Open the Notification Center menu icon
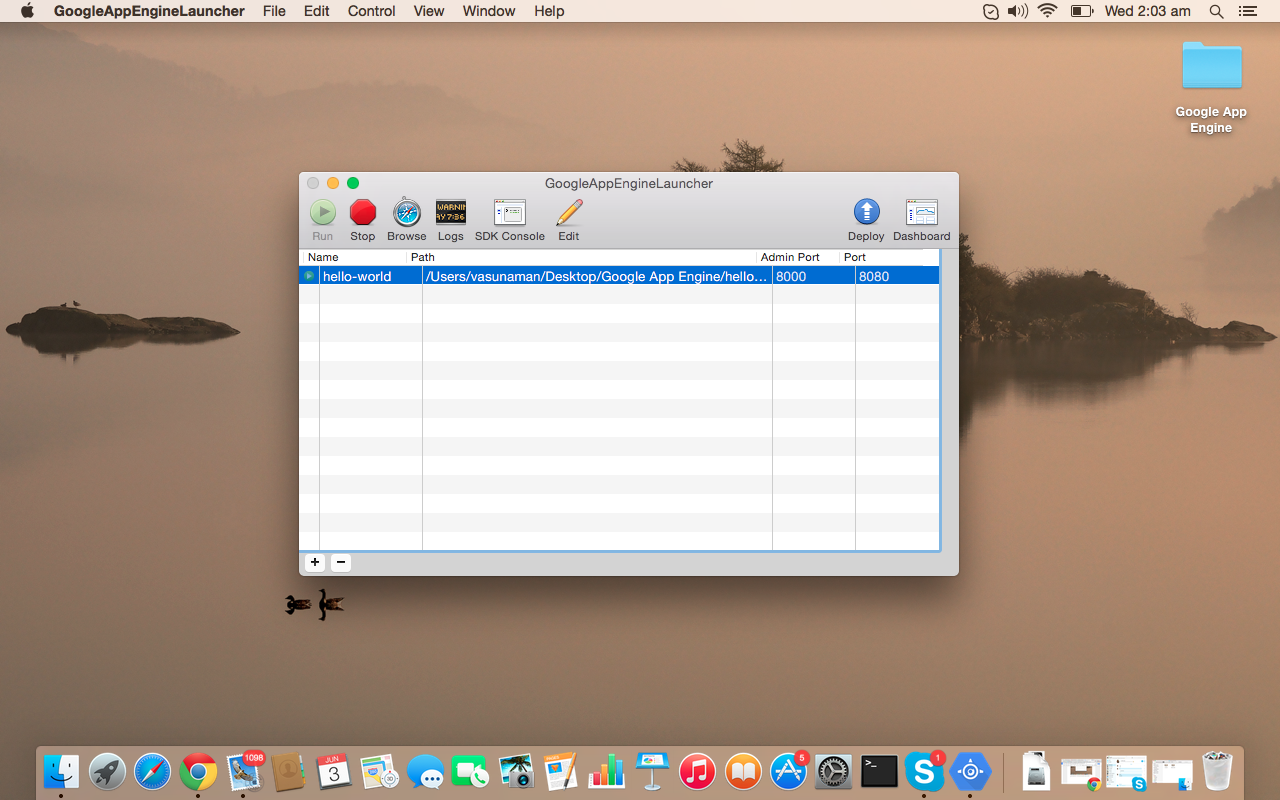The width and height of the screenshot is (1280, 800). click(x=1247, y=11)
